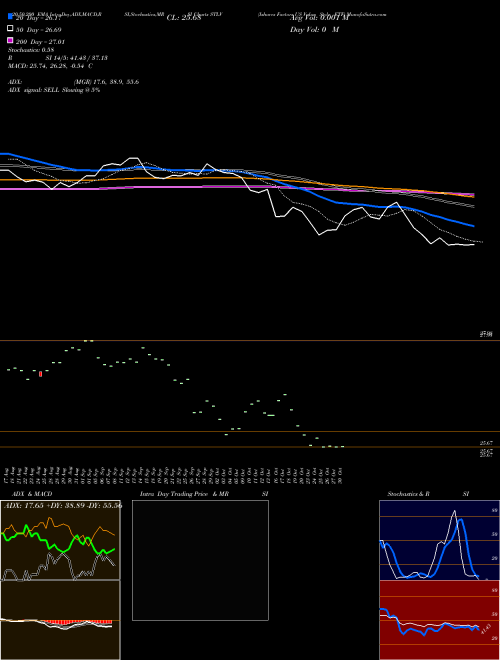500x660 pixels.
Task: Click the ADX indicator chart with green line
Action: point(60,540)
